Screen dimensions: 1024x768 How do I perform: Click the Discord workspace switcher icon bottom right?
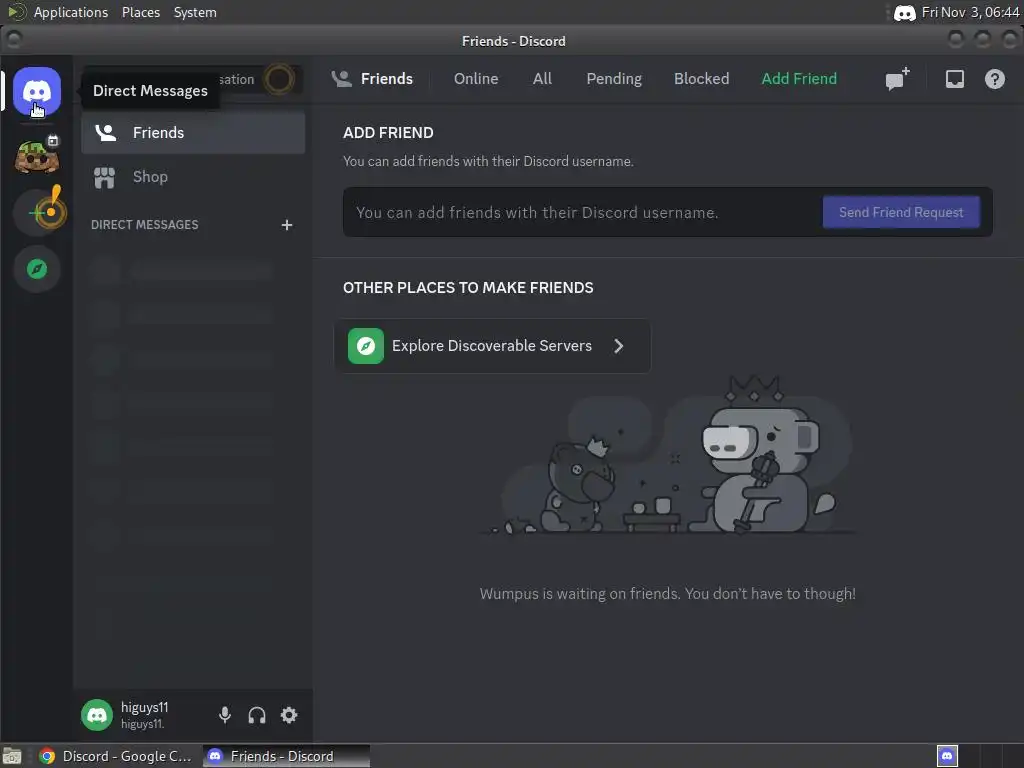[948, 756]
